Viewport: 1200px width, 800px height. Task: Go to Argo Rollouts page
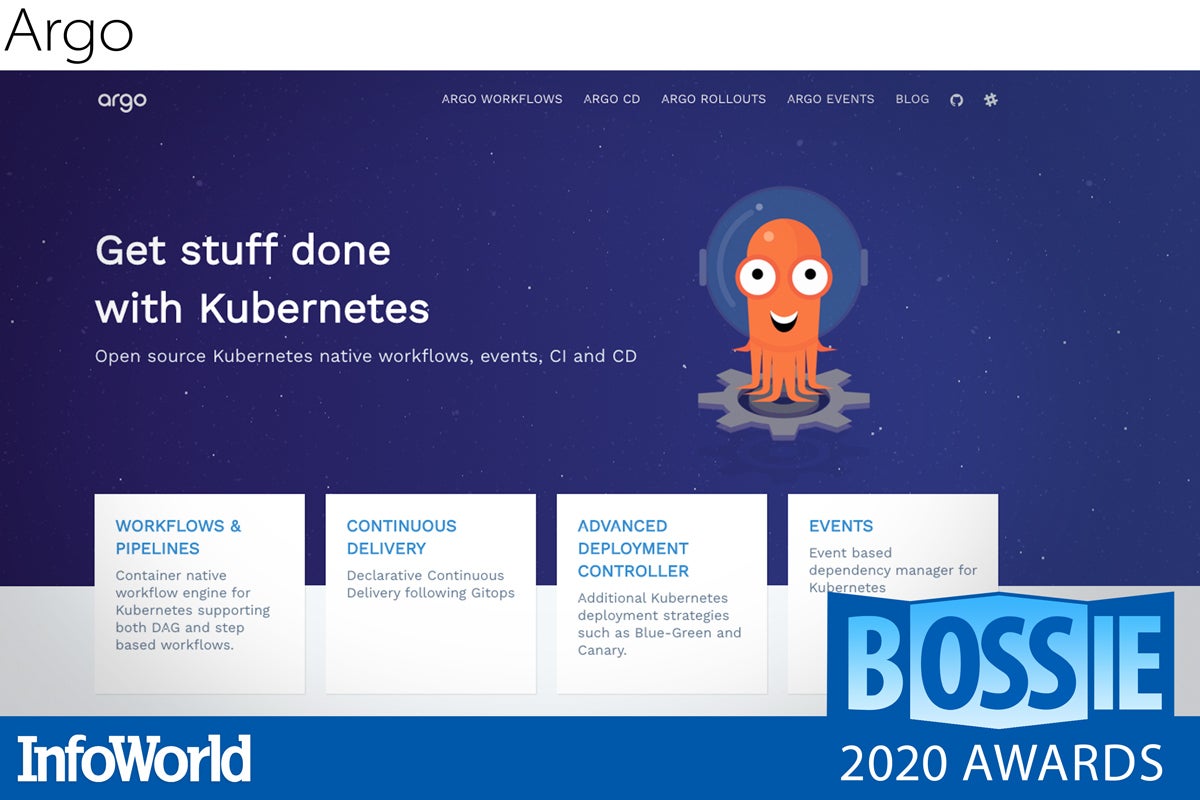[x=714, y=99]
